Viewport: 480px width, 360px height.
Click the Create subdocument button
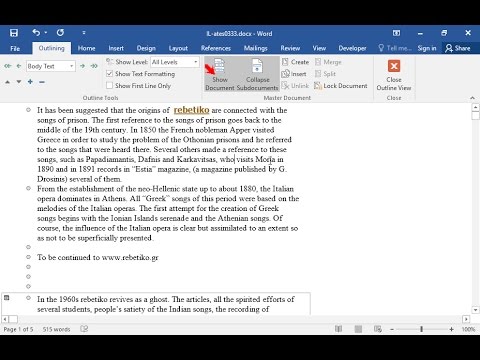[295, 62]
